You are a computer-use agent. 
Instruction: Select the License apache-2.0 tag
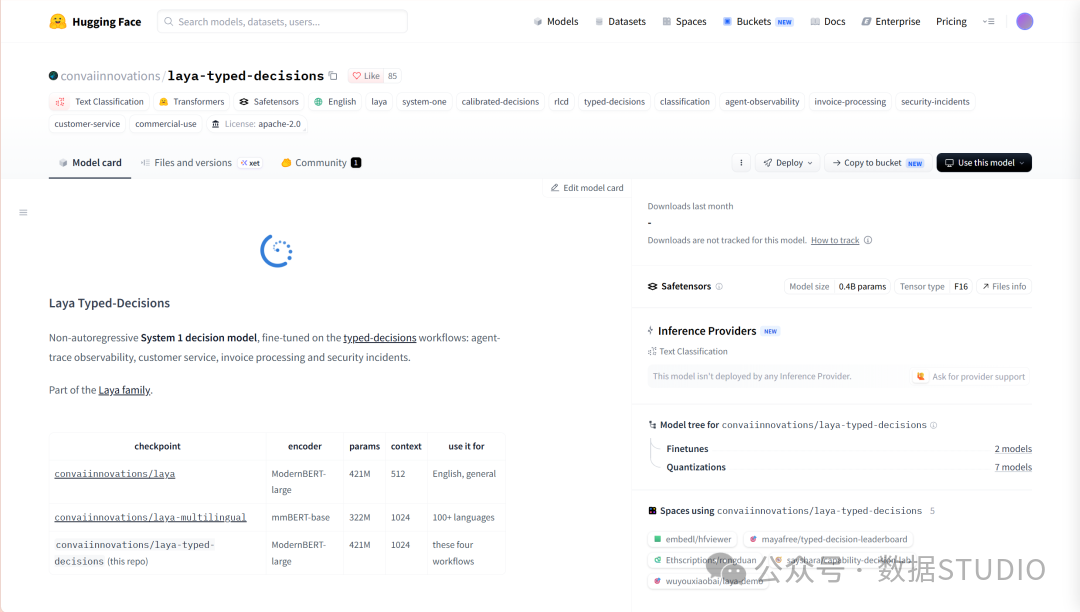click(256, 124)
